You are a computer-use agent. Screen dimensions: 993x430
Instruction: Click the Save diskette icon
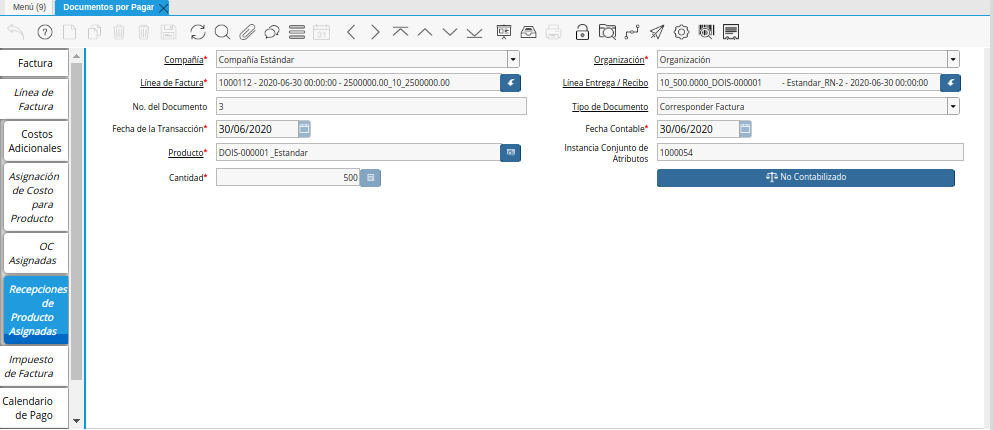(x=168, y=32)
